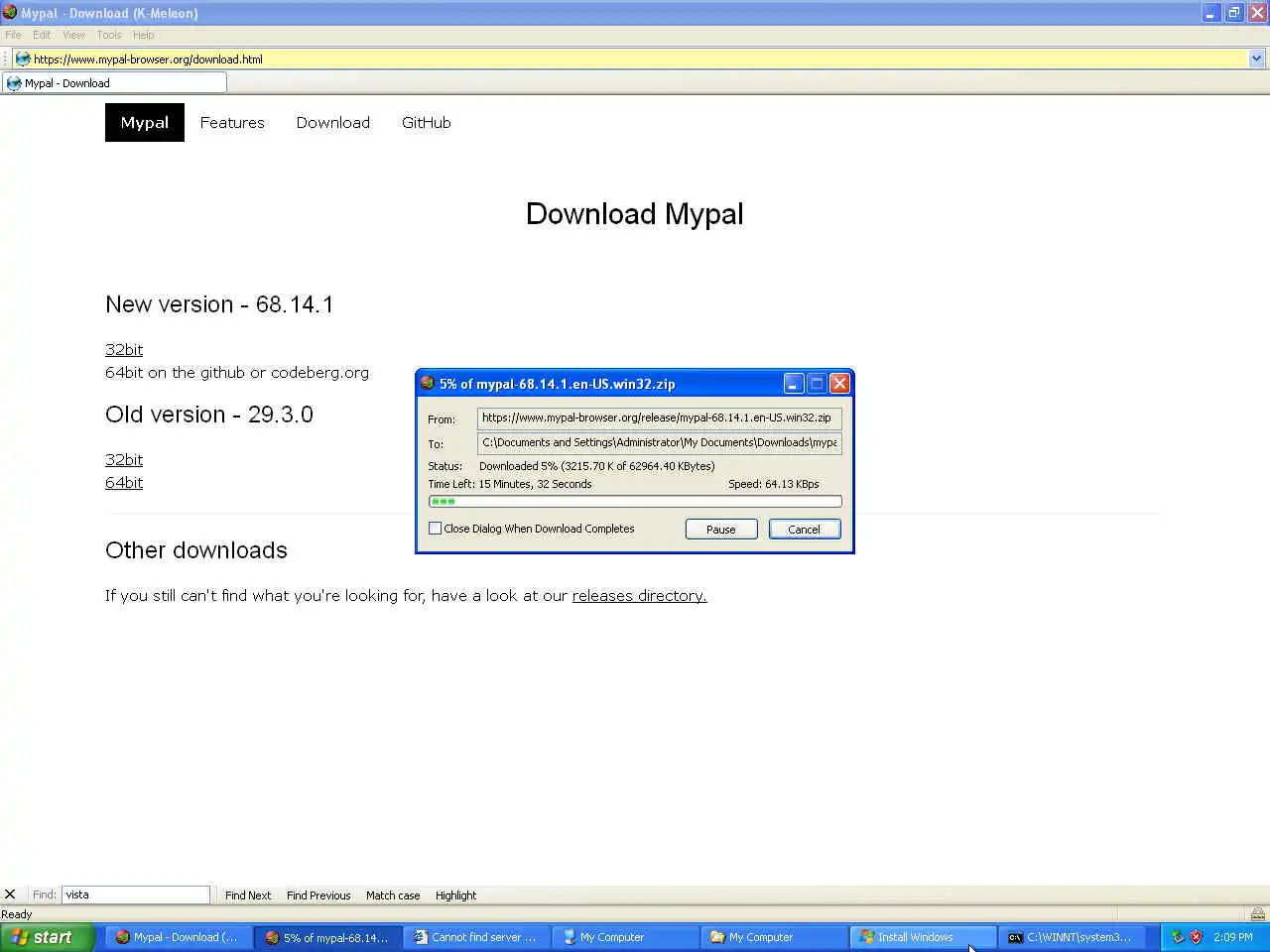Pause the mypal zip download
This screenshot has width=1270, height=952.
(x=721, y=530)
